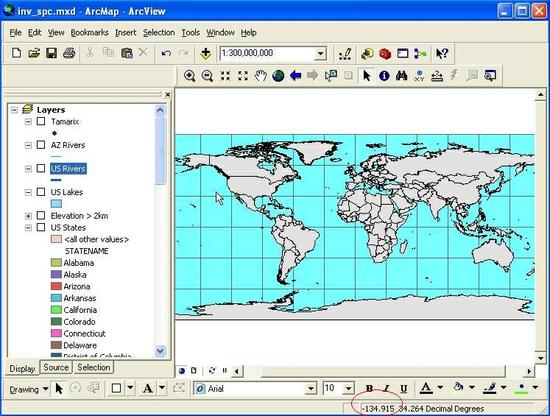Viewport: 550px width, 416px height.
Task: Select the Zoom In tool
Action: 189,75
